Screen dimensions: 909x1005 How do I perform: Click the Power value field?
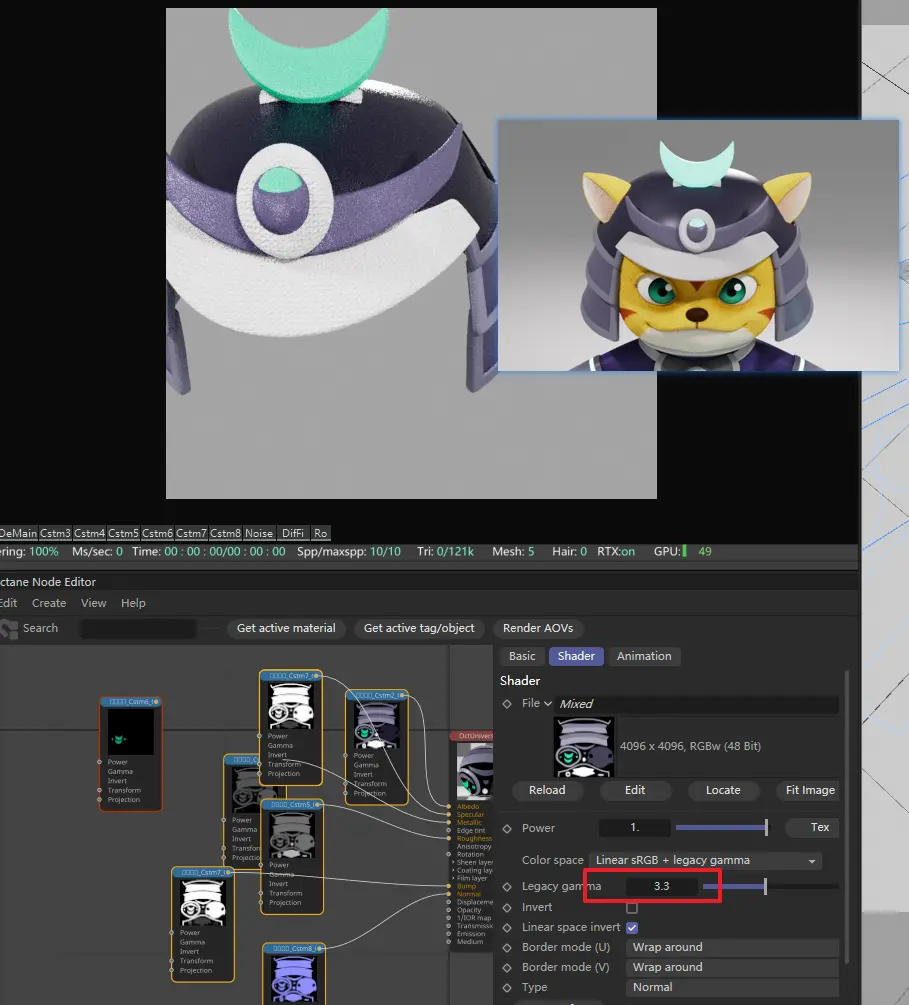point(635,827)
